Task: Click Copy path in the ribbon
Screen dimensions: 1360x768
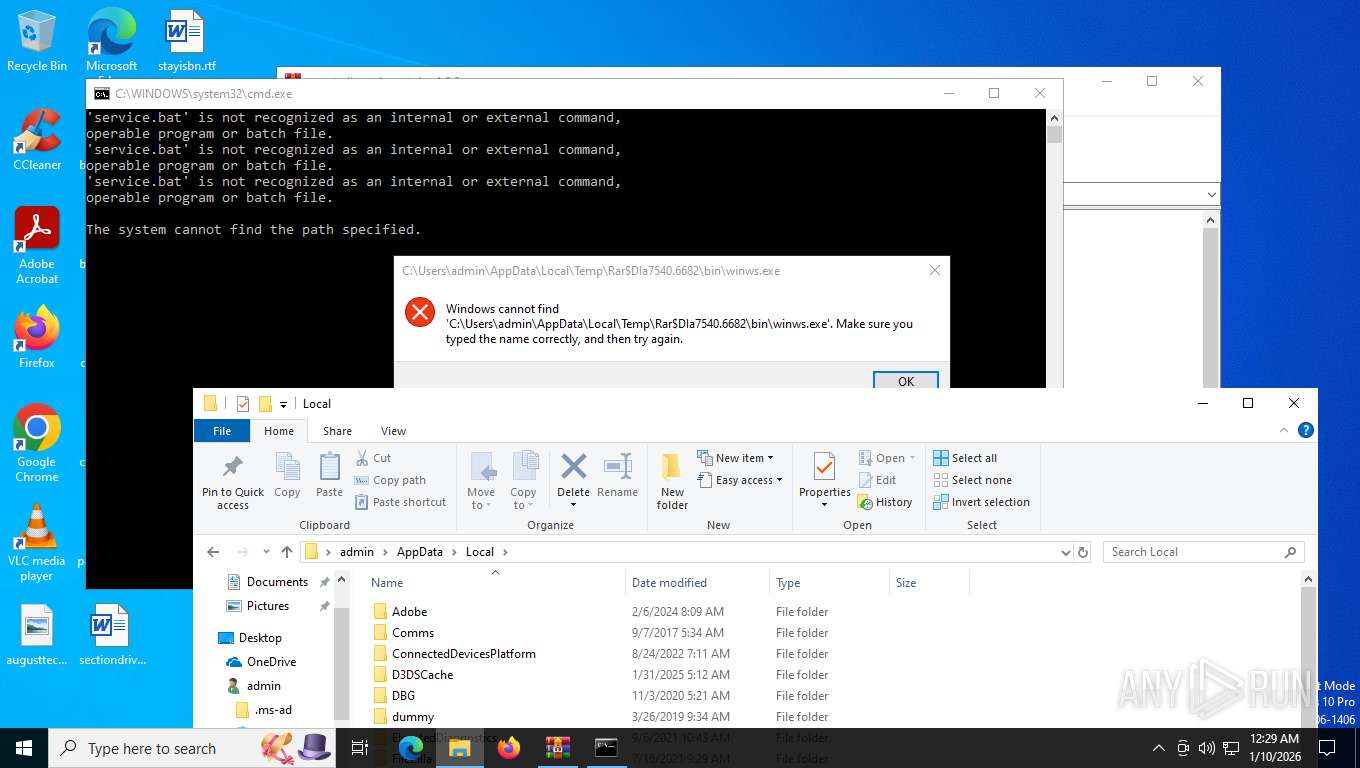Action: pyautogui.click(x=390, y=480)
